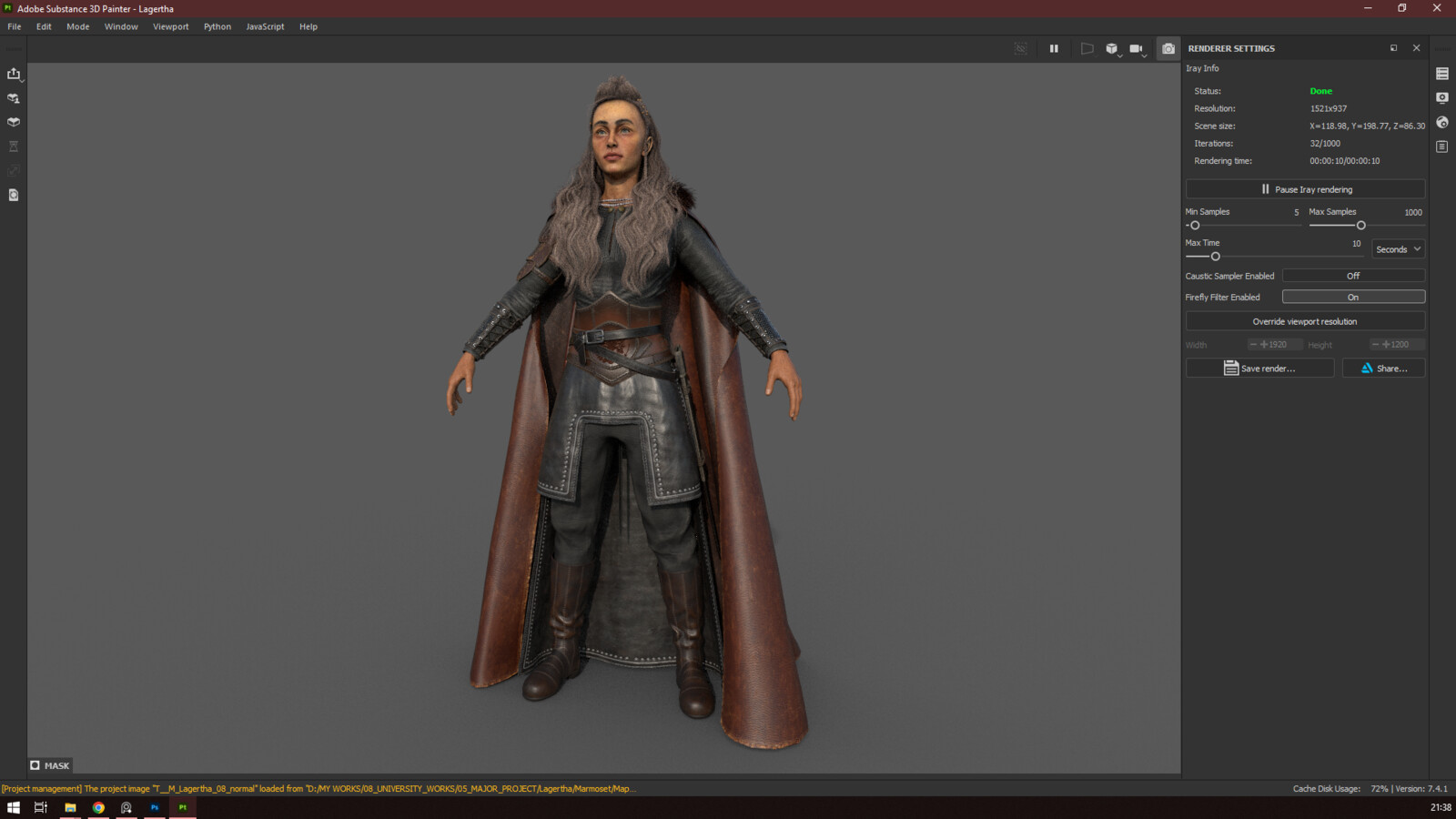Close the Renderer Settings panel
1456x819 pixels.
pos(1416,48)
